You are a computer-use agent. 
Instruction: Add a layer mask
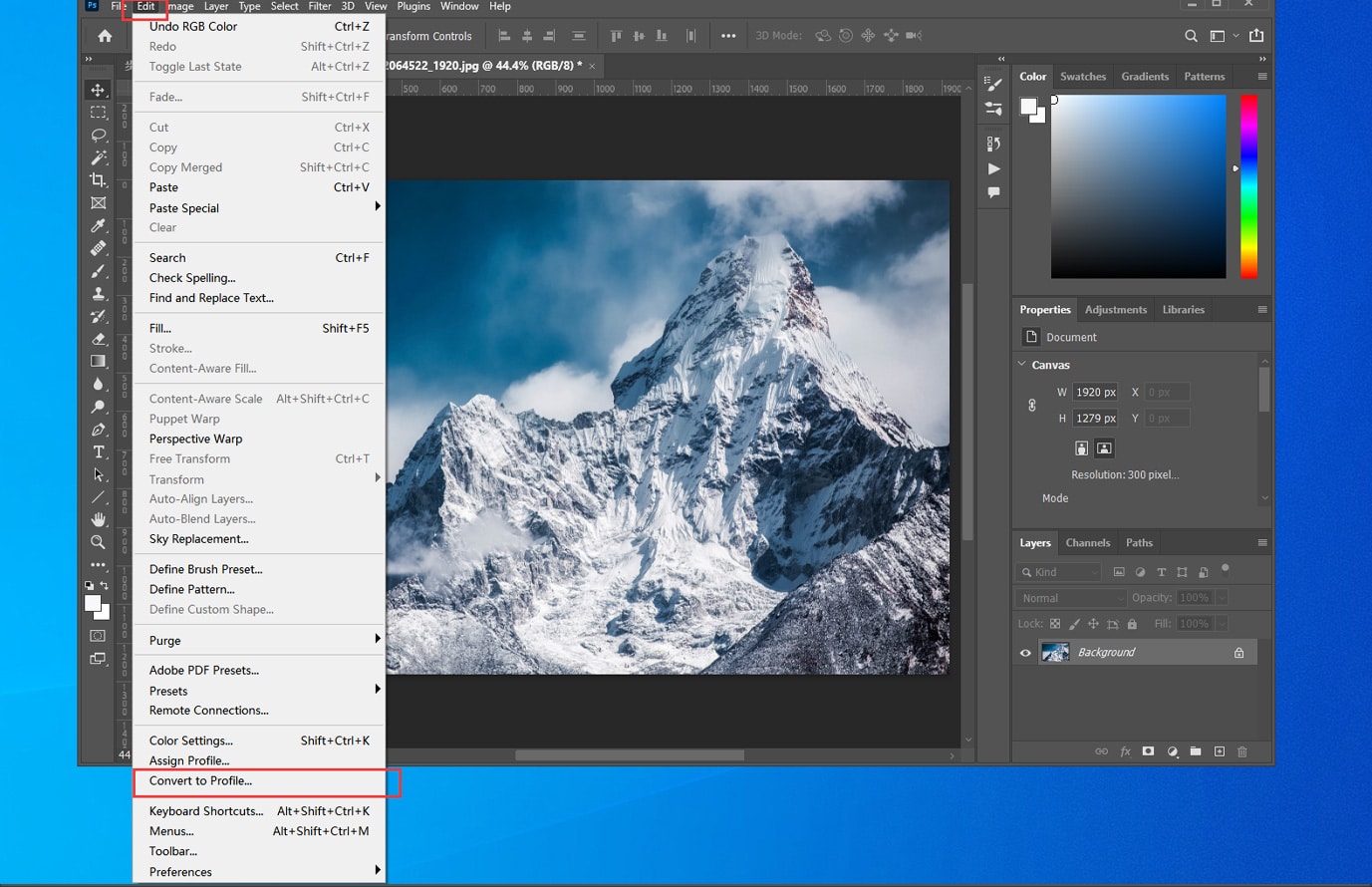click(1148, 751)
